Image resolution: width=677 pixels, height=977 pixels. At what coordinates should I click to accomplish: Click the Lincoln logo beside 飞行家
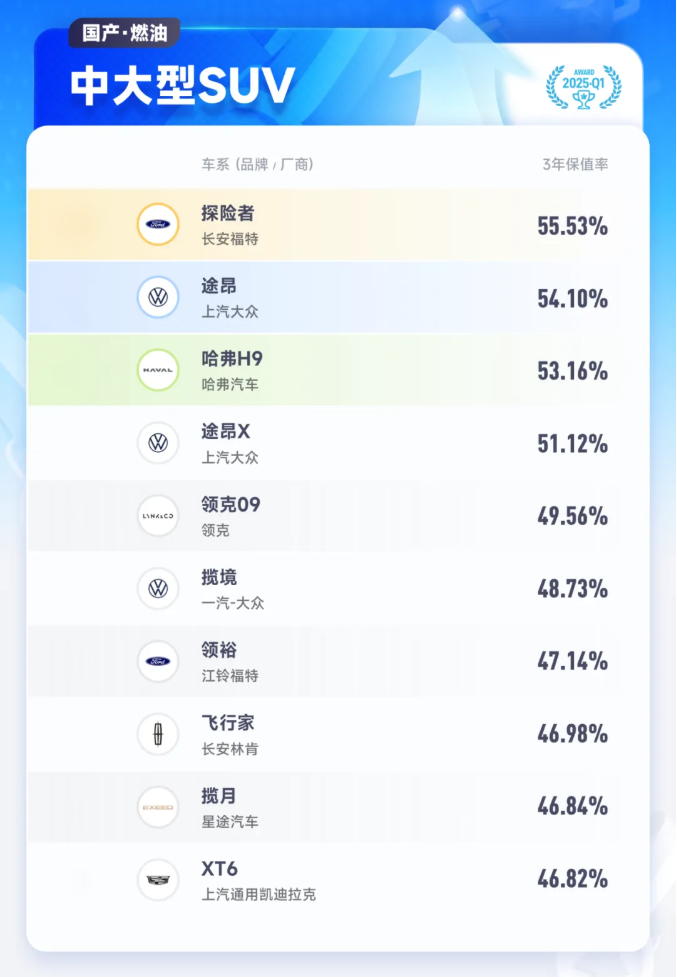pyautogui.click(x=158, y=734)
